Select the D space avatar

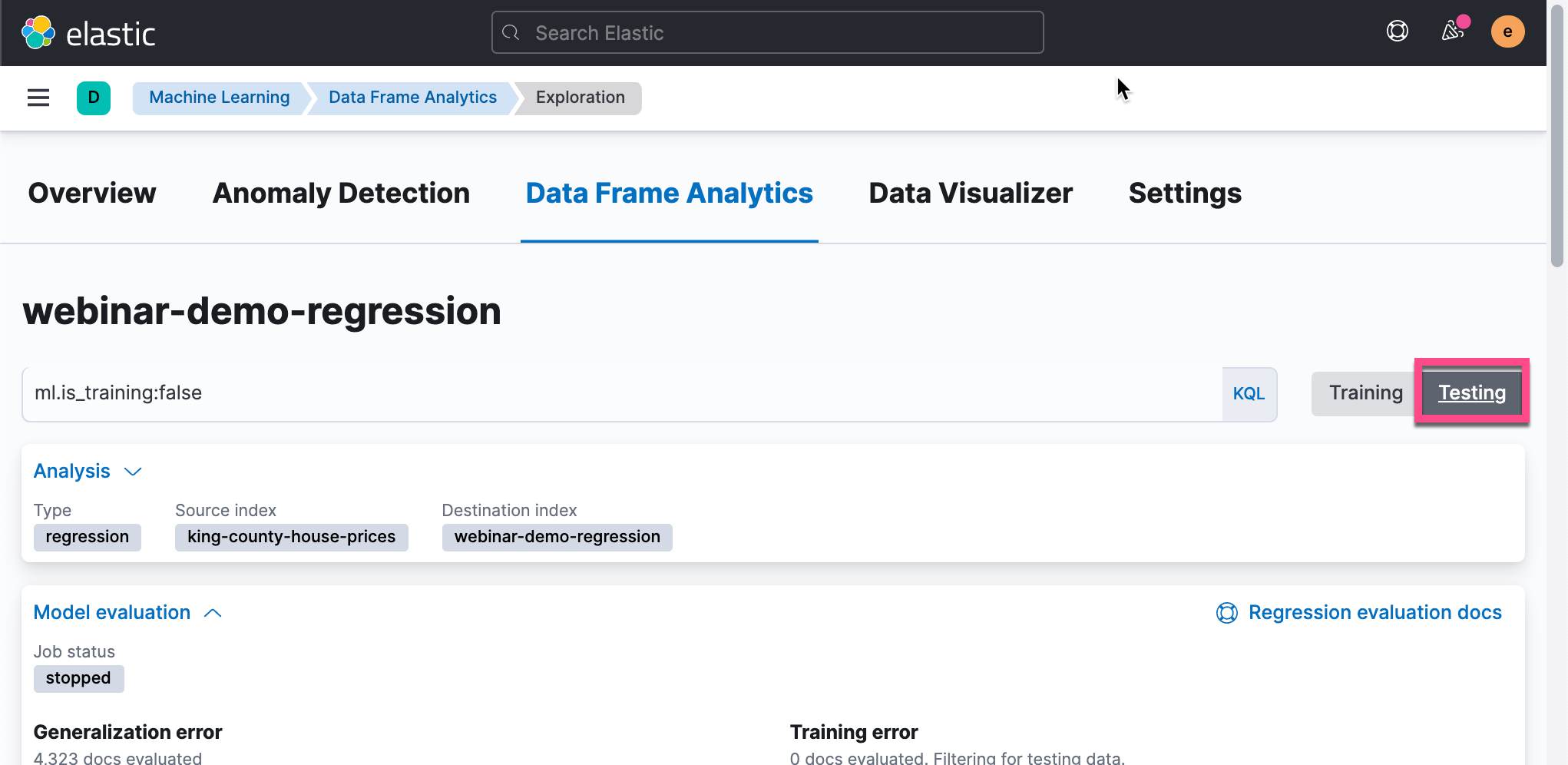tap(94, 98)
